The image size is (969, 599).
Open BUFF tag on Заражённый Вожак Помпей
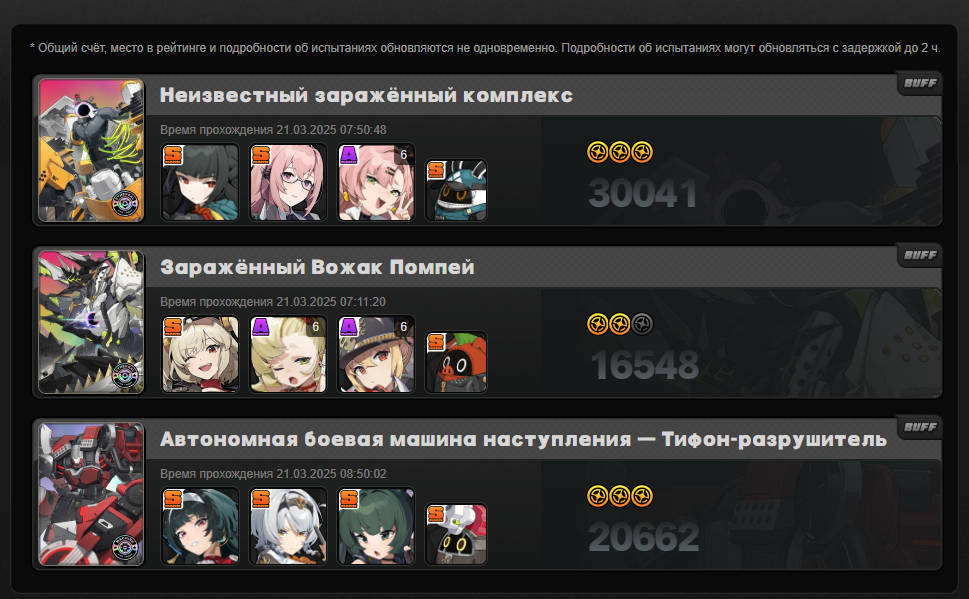pyautogui.click(x=920, y=255)
